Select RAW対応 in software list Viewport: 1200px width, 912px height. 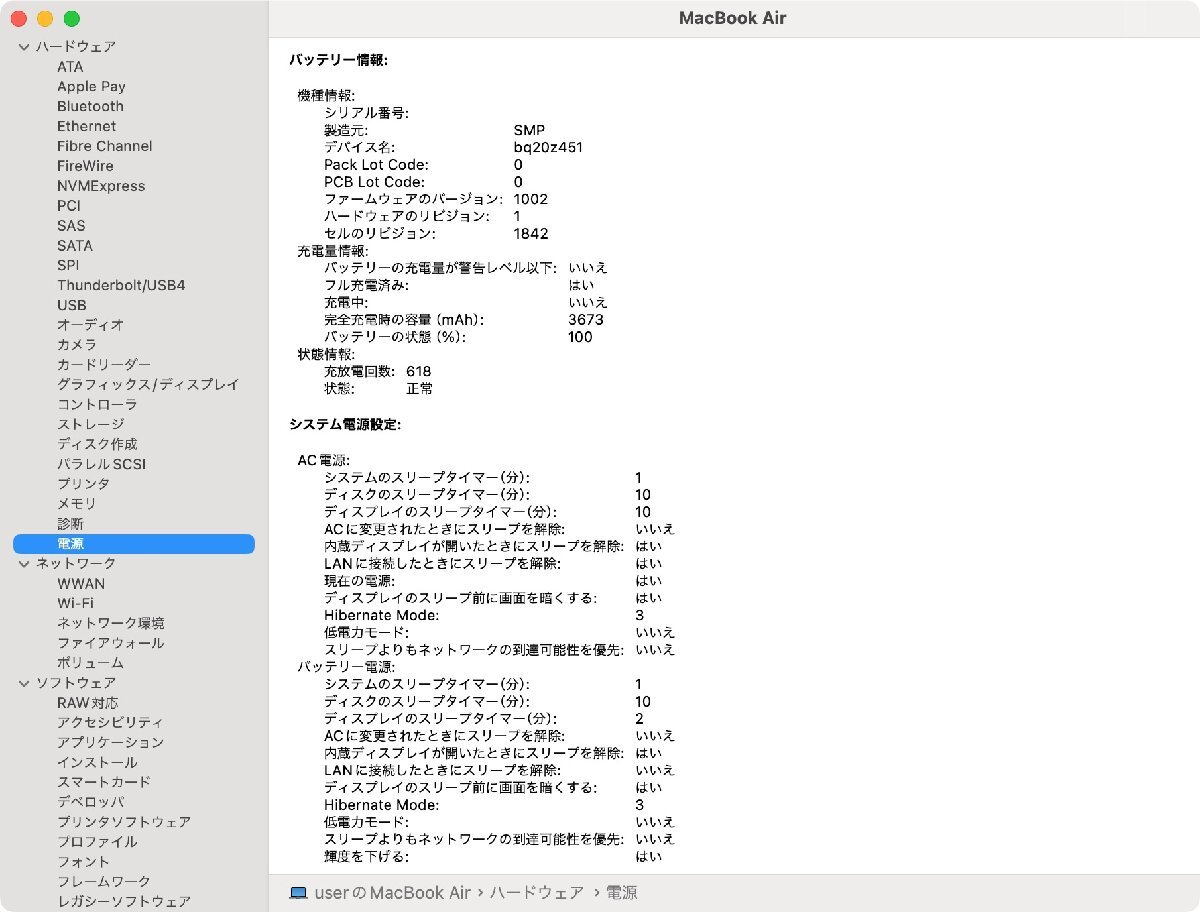(x=87, y=703)
